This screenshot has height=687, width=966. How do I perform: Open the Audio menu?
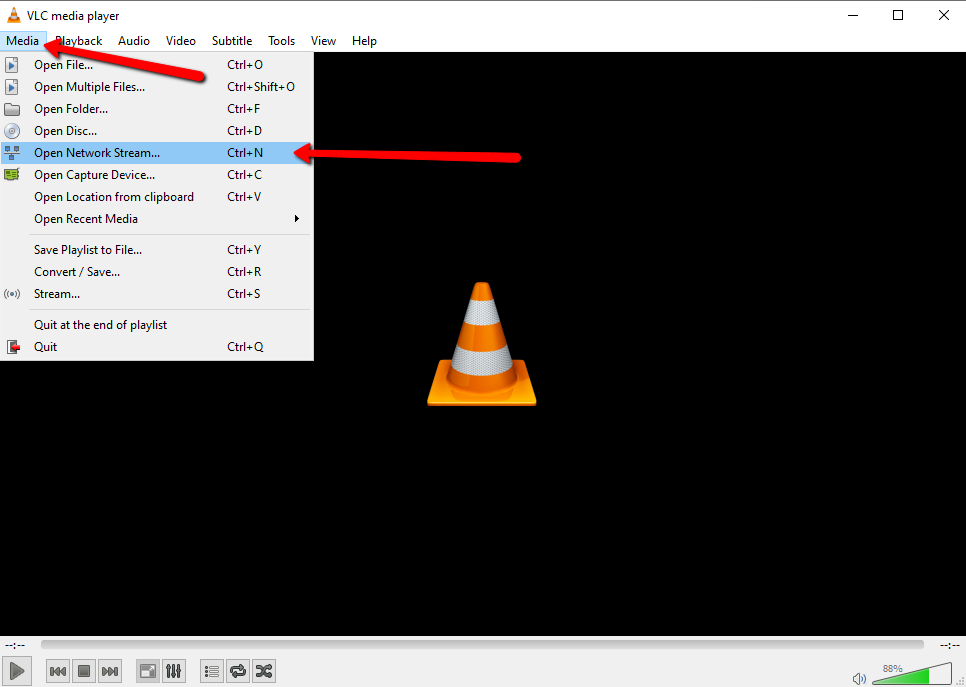click(x=134, y=41)
